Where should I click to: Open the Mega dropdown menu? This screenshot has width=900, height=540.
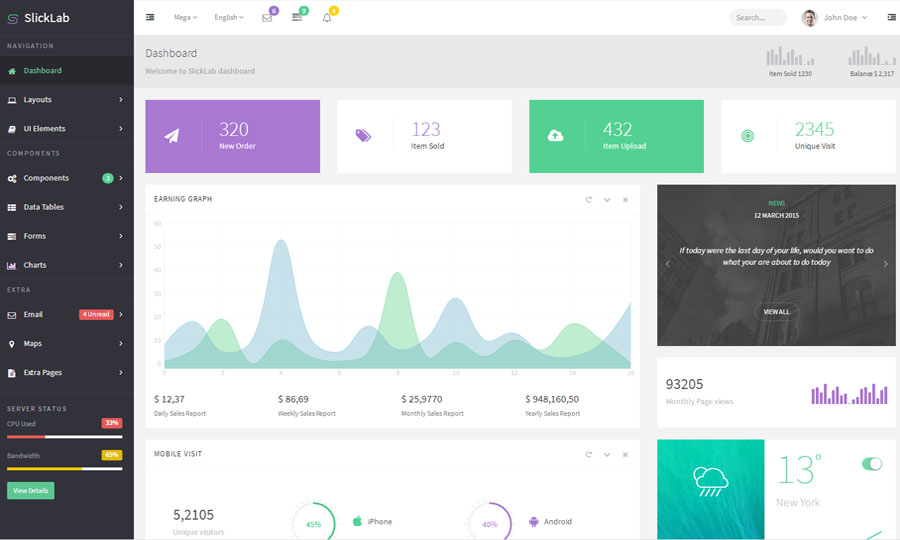click(185, 18)
